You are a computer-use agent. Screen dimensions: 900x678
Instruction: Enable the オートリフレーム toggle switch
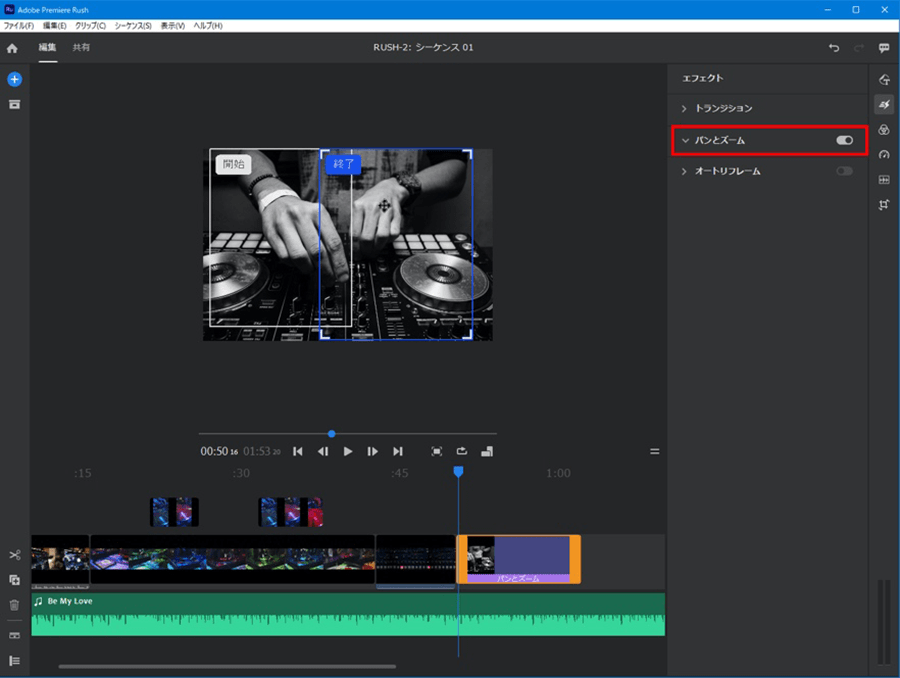tap(845, 171)
